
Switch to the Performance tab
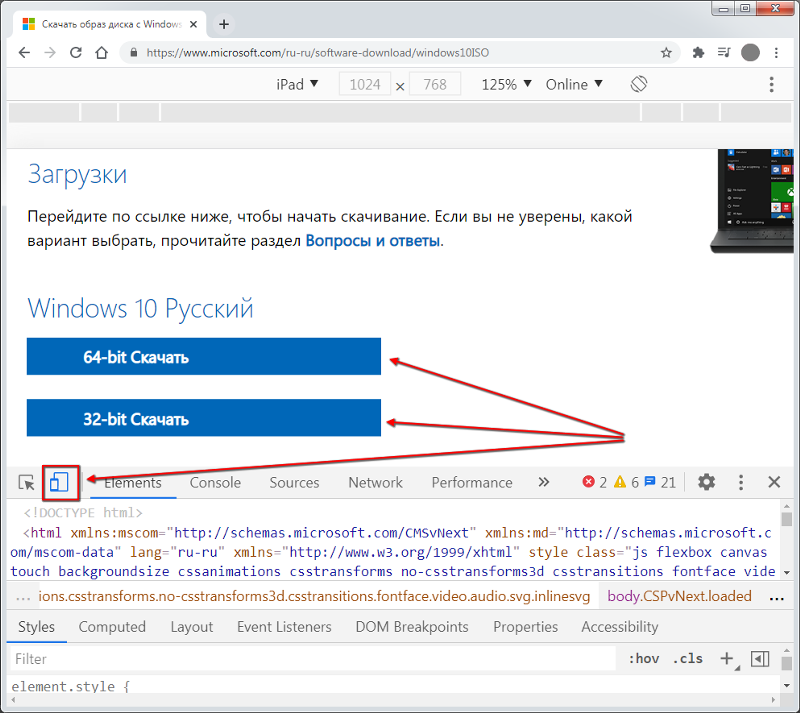coord(472,482)
